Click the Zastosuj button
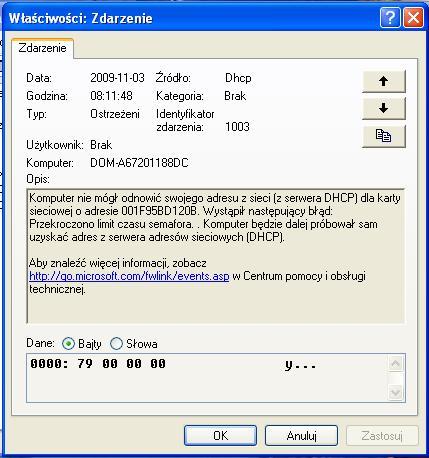Screen dimensions: 429x458 tap(382, 435)
